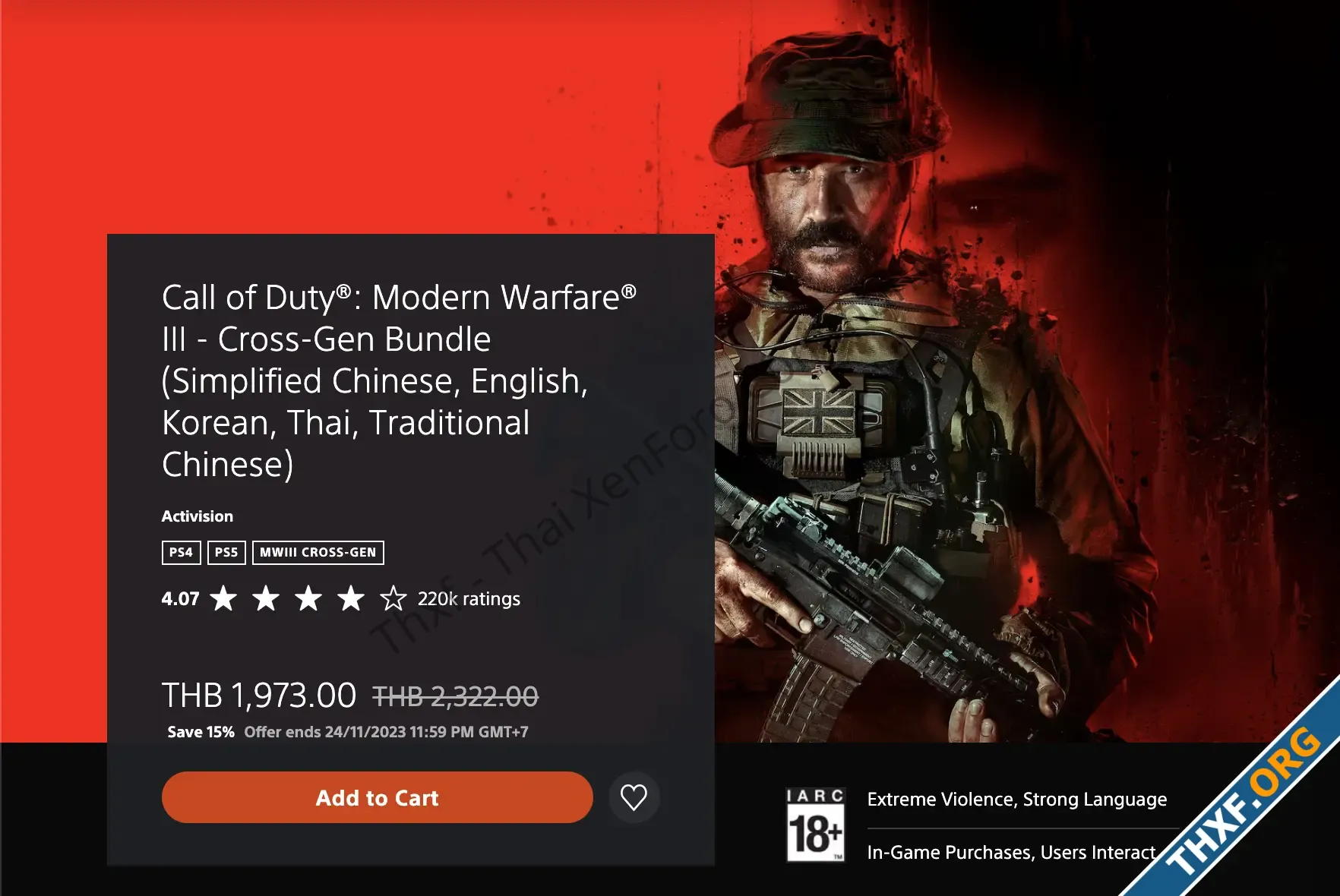Click the THB 1,973.00 discounted price
The height and width of the screenshot is (896, 1340).
pos(259,695)
